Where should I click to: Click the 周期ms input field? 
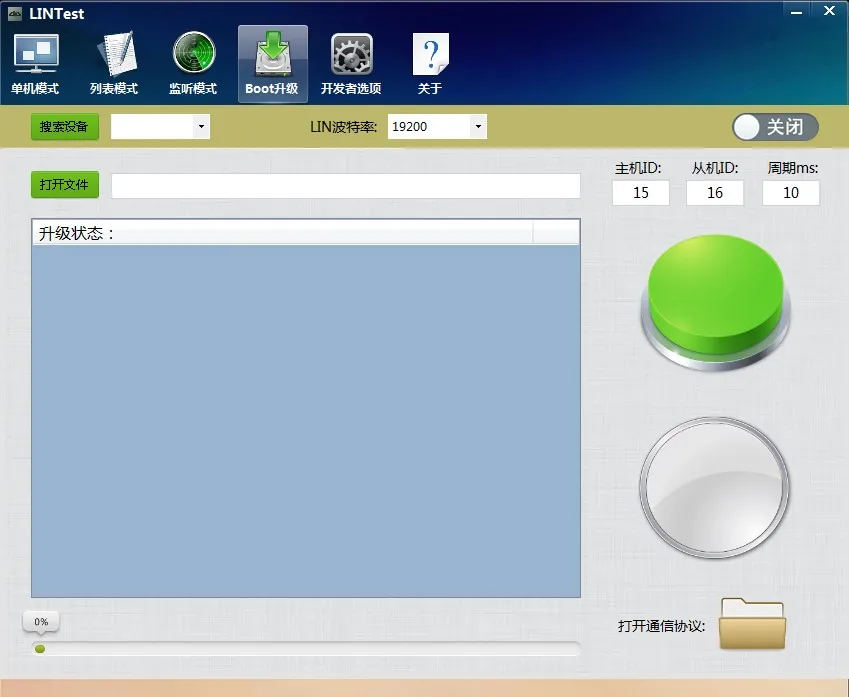tap(791, 193)
